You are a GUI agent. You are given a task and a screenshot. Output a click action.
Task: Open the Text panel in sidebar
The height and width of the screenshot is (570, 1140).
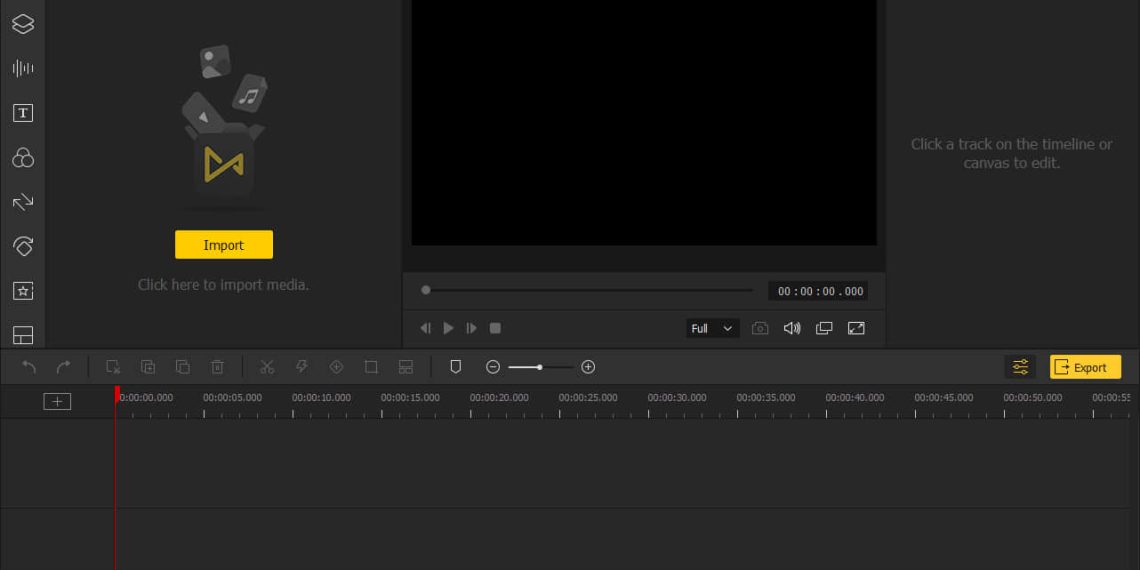tap(22, 113)
